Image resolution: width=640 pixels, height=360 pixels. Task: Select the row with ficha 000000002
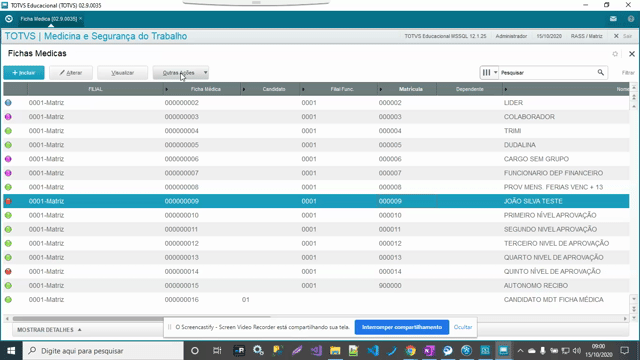point(316,103)
